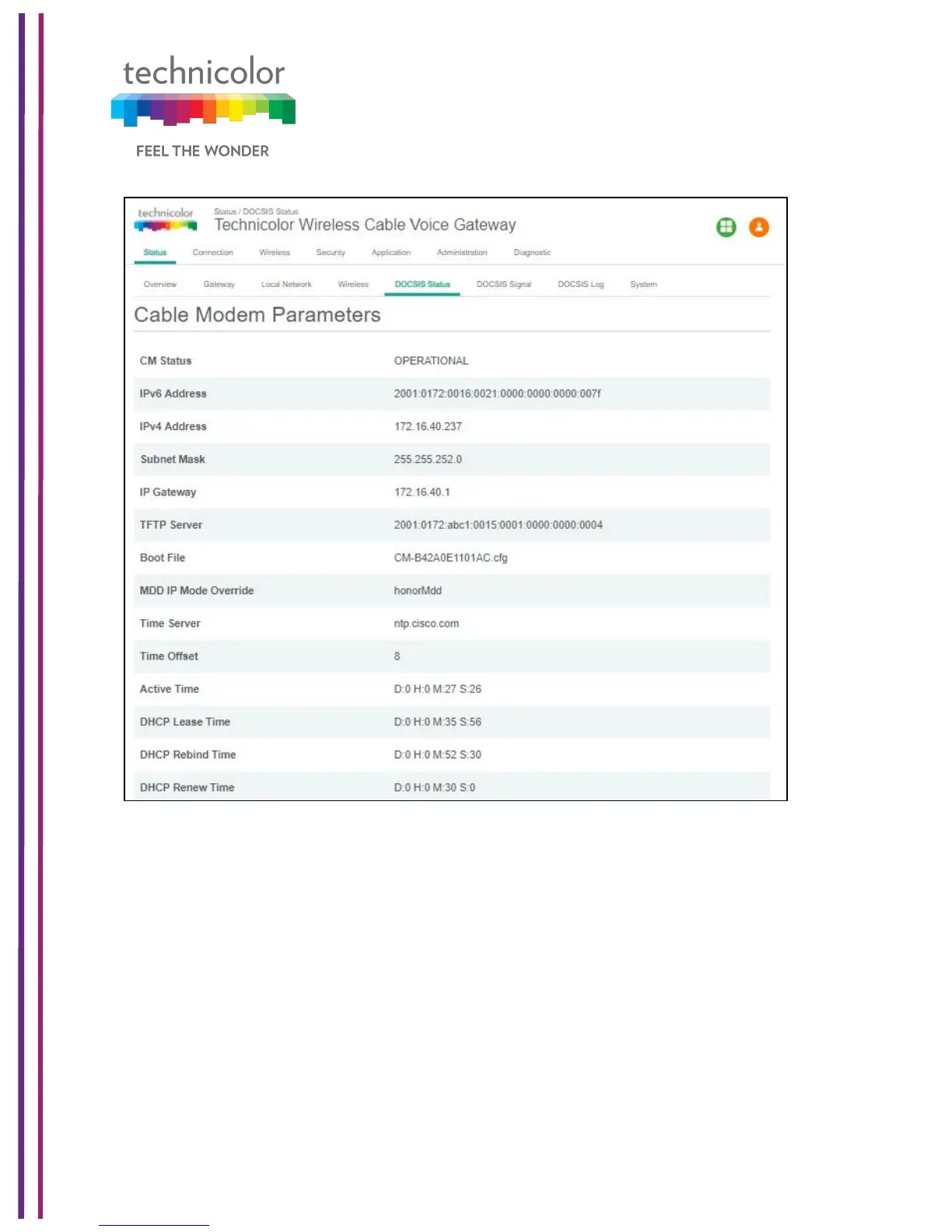Open the Gateway sub-tab
This screenshot has width=952, height=1232.
tap(219, 285)
